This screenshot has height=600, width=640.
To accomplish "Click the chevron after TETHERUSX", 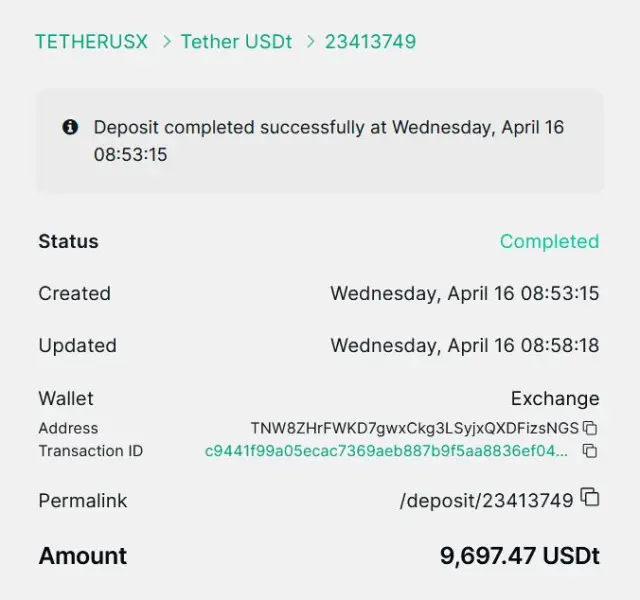I will [x=164, y=42].
